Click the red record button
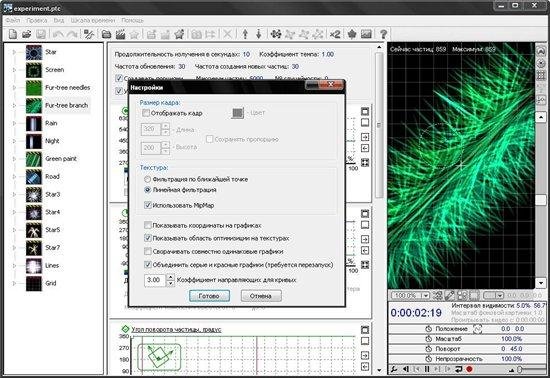 (x=469, y=369)
